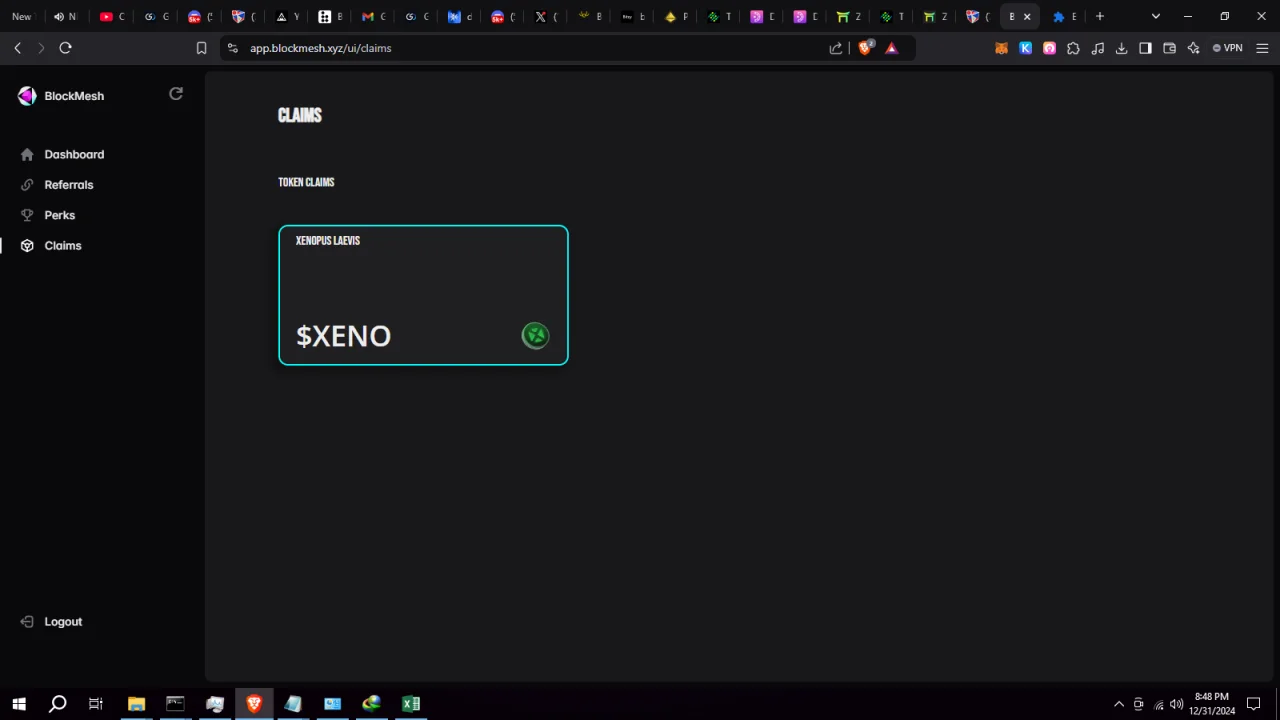Open the Windows Start menu
Screen dimensions: 1280x720
[19, 704]
